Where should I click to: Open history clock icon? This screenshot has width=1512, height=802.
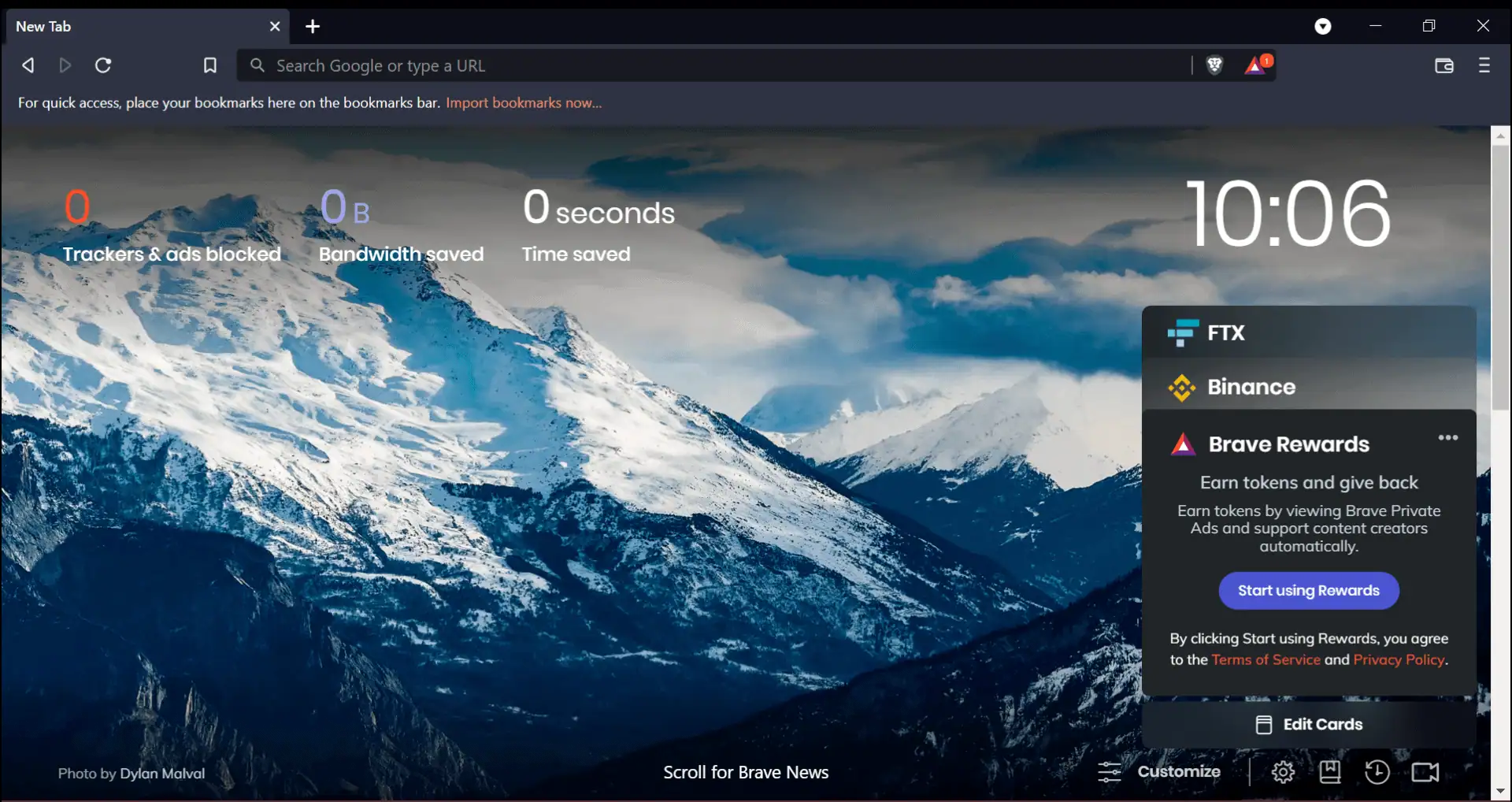point(1377,772)
